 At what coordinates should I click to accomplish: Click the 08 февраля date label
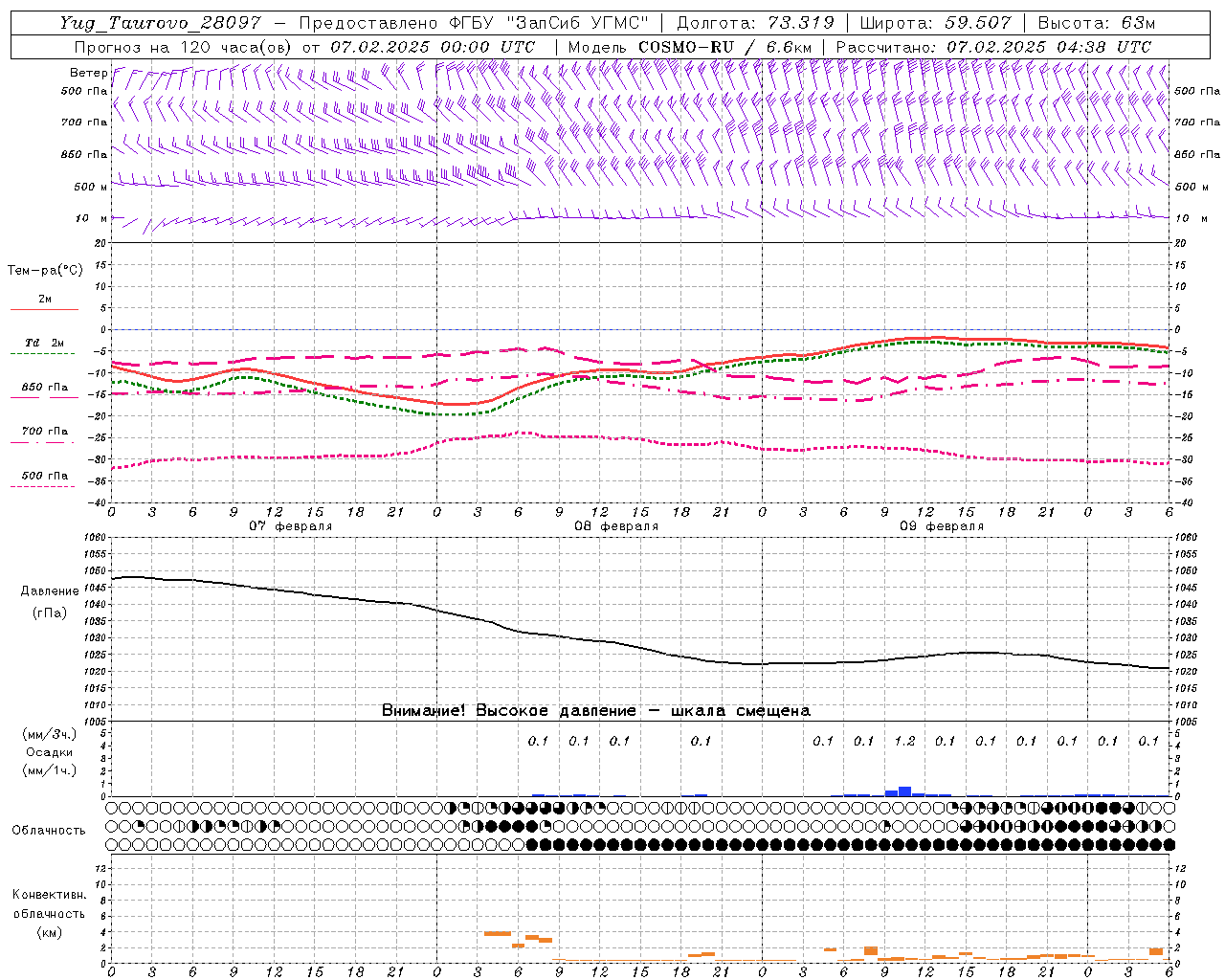[x=616, y=526]
